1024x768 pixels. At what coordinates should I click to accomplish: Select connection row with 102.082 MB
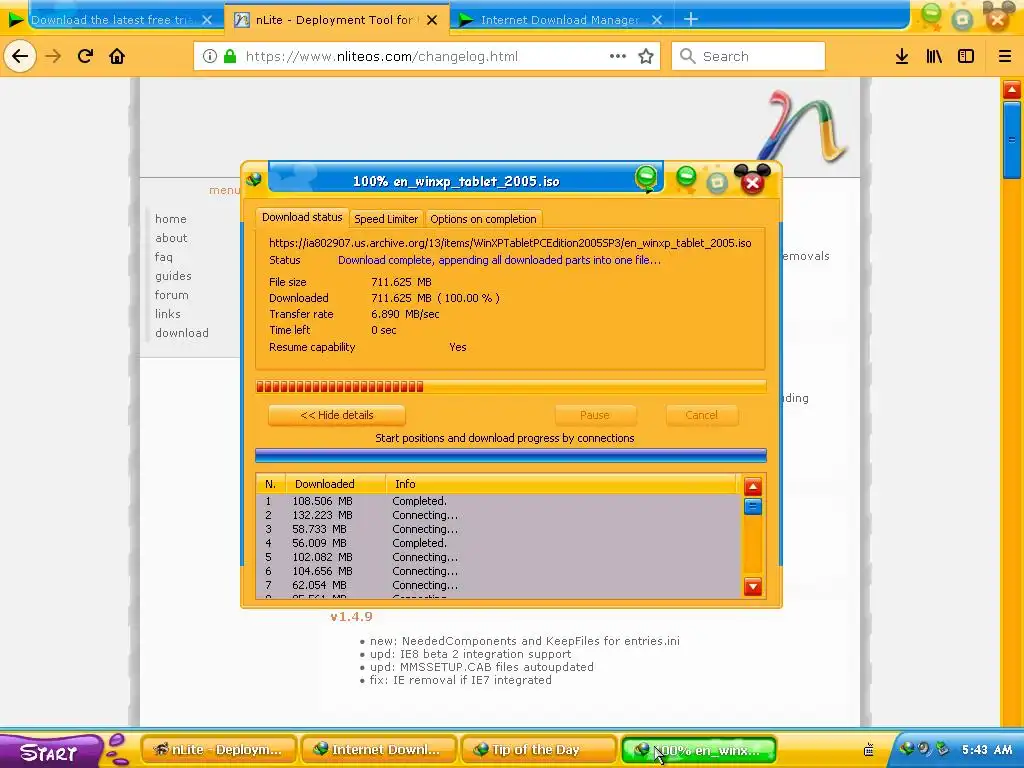click(x=498, y=558)
